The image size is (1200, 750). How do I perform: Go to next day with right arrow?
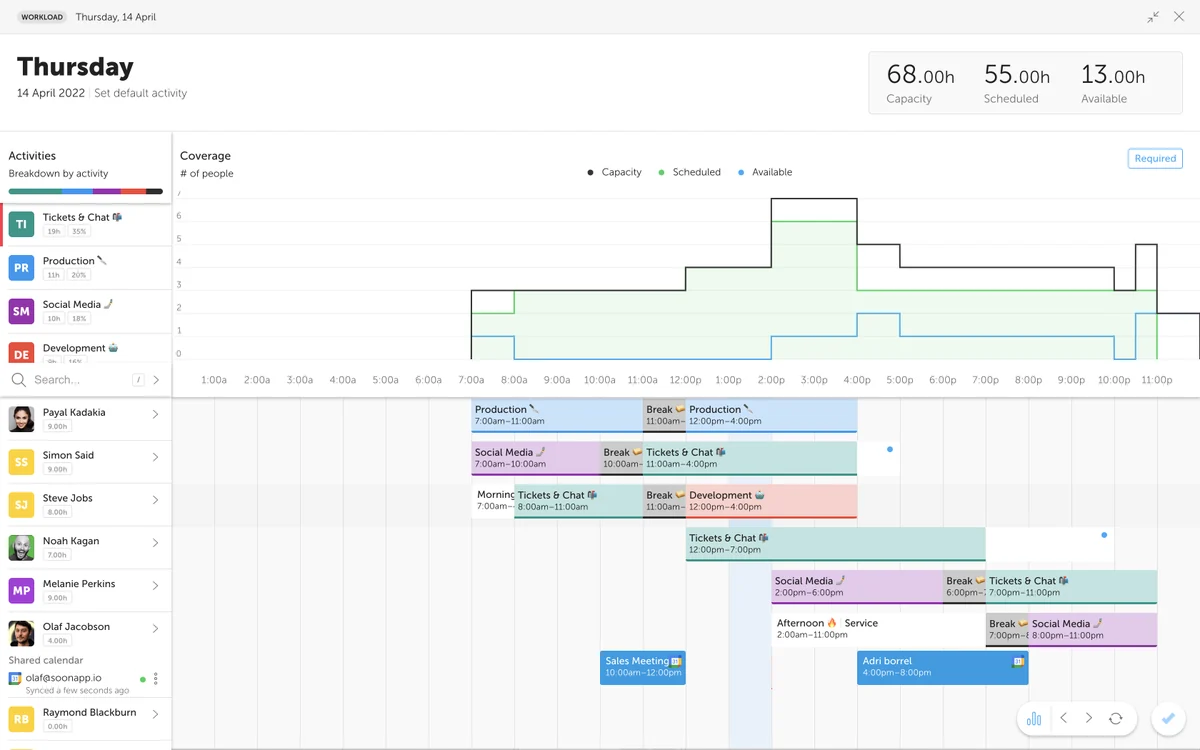point(1089,719)
